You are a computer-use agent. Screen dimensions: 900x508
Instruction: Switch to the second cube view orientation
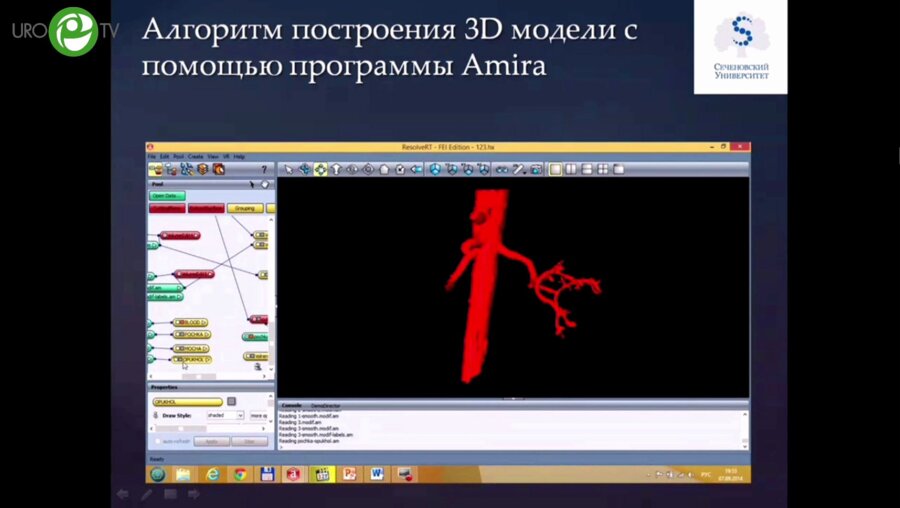point(452,169)
